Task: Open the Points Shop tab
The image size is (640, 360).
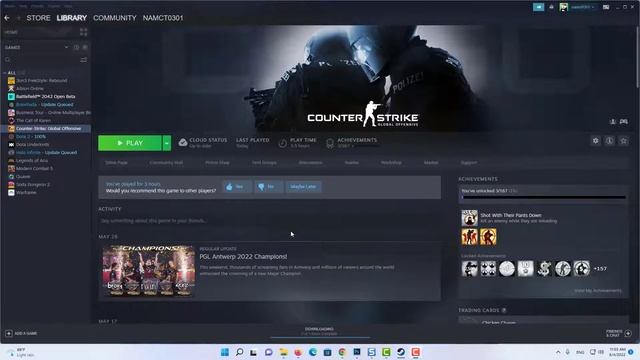Action: (217, 162)
